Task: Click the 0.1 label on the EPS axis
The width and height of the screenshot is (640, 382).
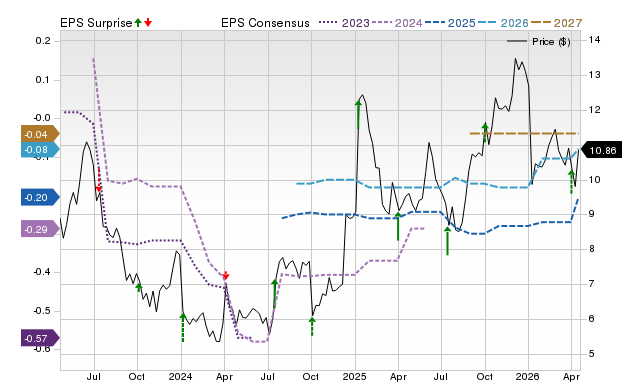Action: click(x=43, y=80)
